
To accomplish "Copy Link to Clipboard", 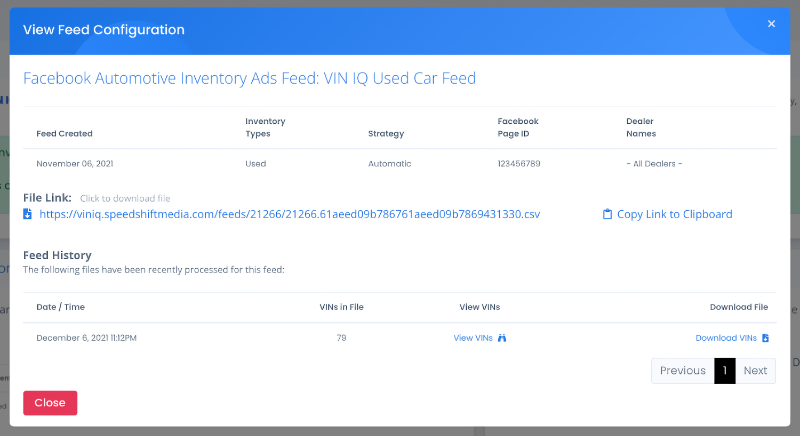I will (674, 214).
